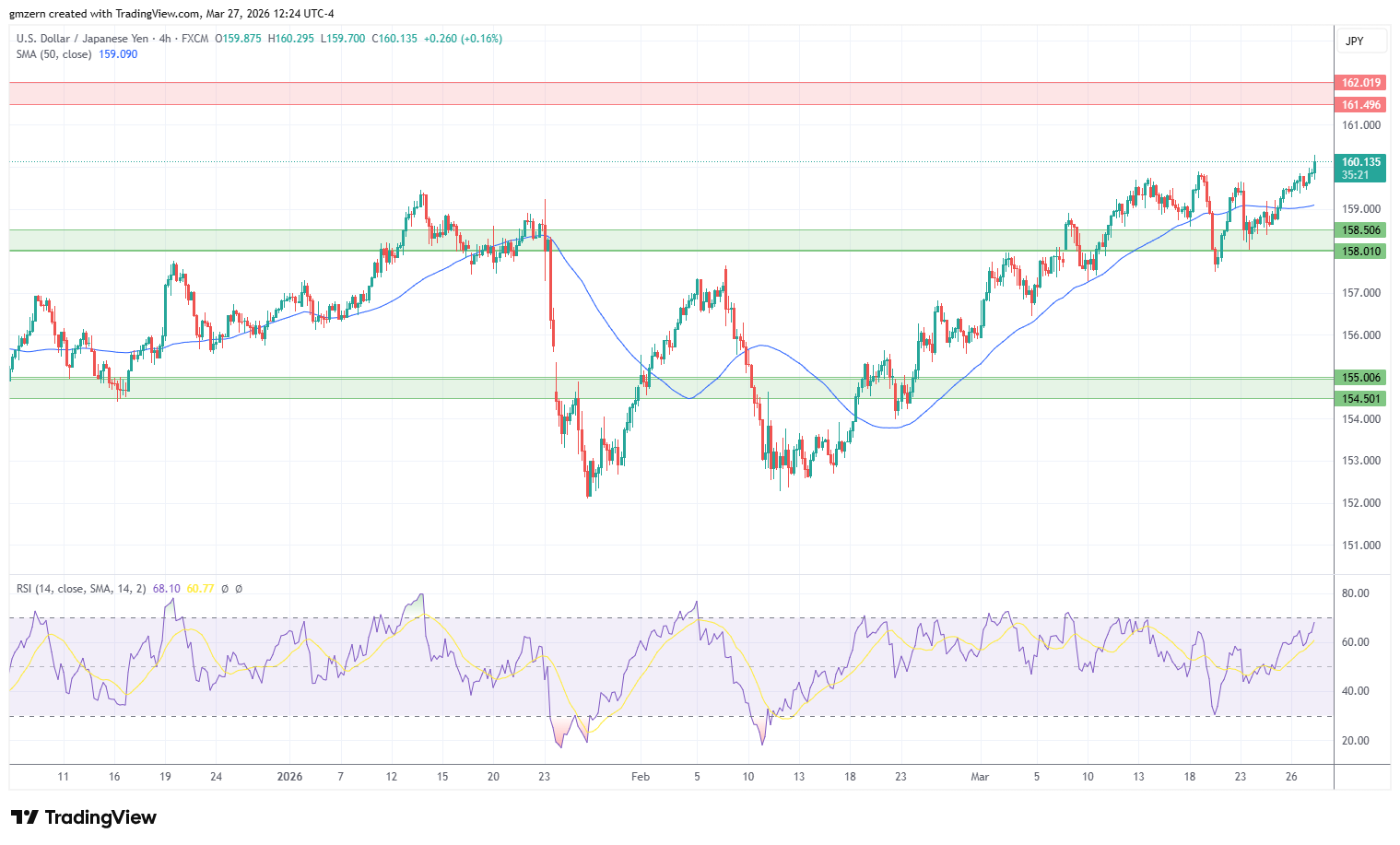Click the gmzern created with TradingView.com caption

pyautogui.click(x=171, y=14)
